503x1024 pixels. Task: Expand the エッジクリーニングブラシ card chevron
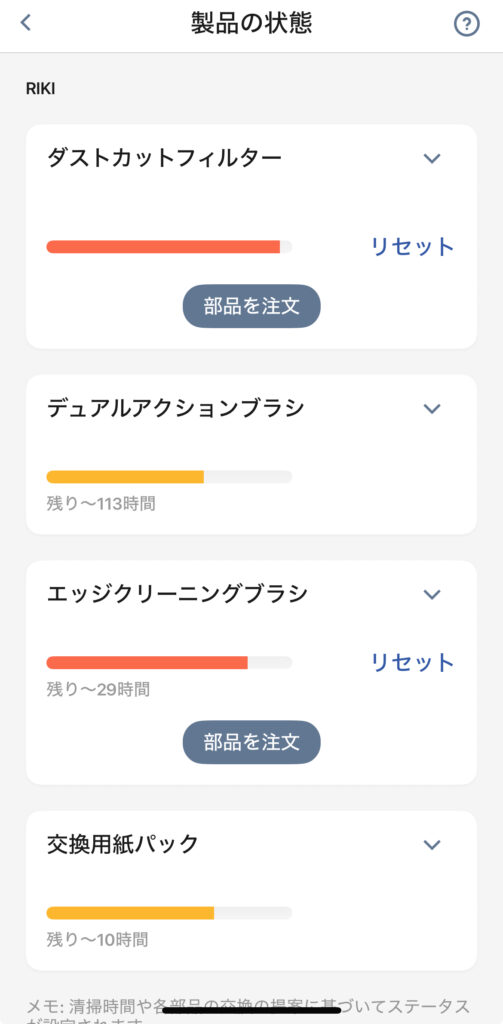coord(432,594)
